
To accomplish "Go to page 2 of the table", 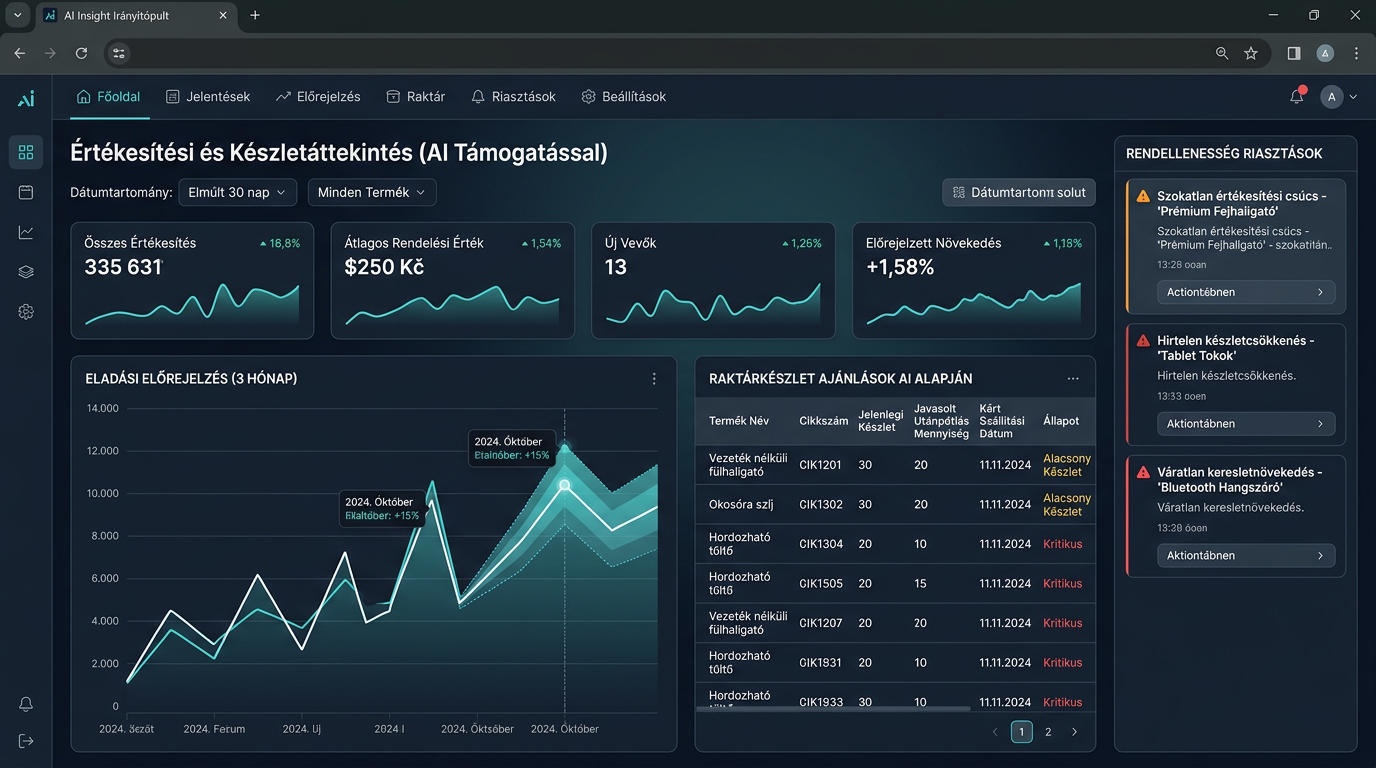I will [1048, 732].
